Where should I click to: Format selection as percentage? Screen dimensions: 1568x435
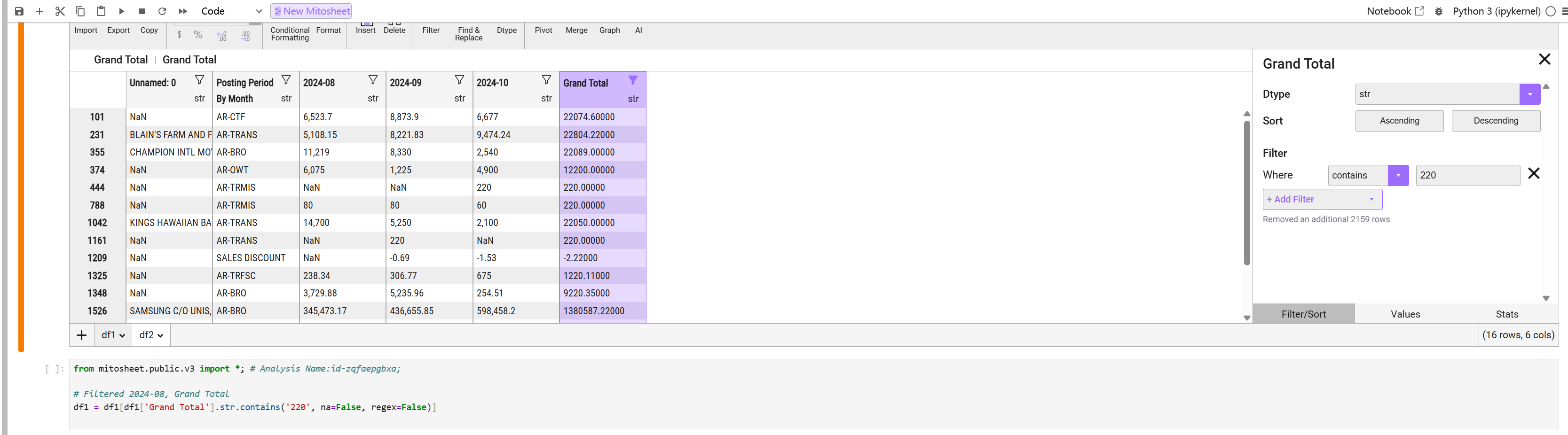[198, 35]
